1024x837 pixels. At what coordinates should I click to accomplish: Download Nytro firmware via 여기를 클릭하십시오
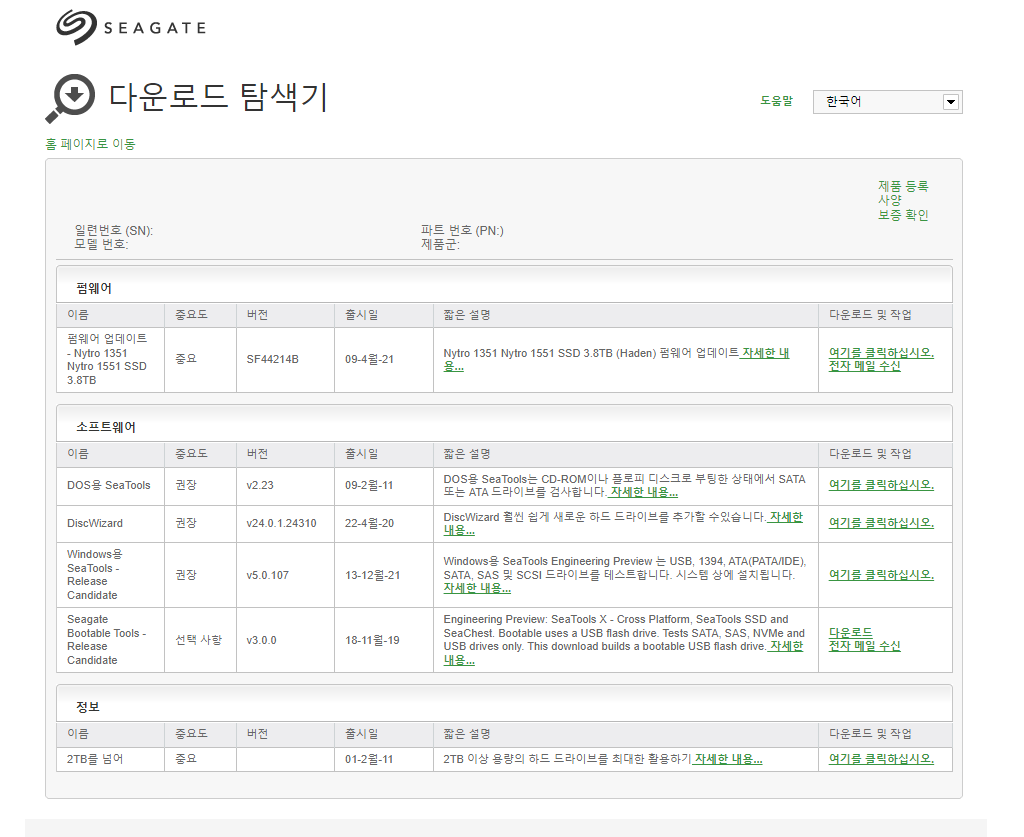tap(881, 353)
